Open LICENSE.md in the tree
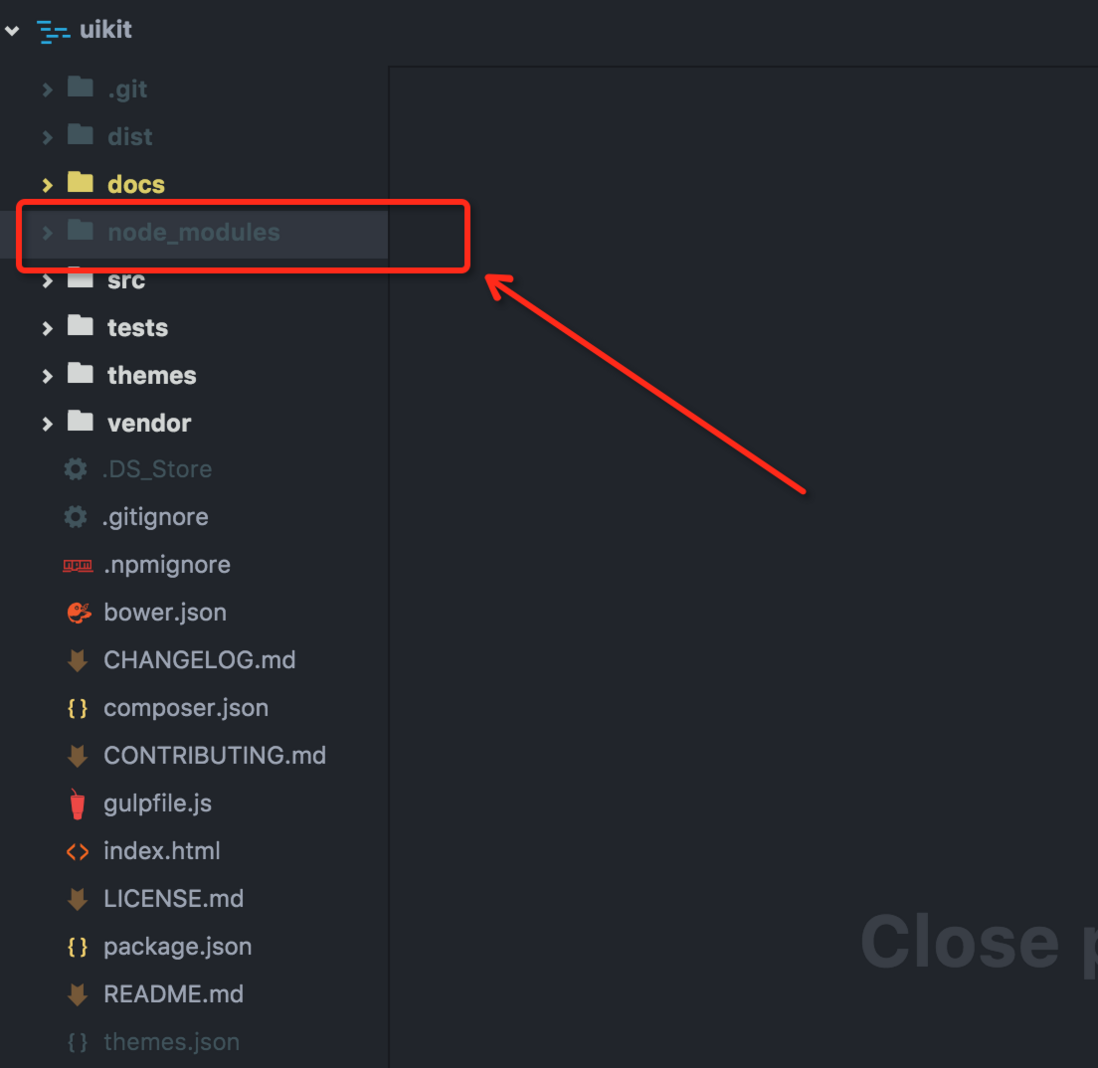 [174, 899]
